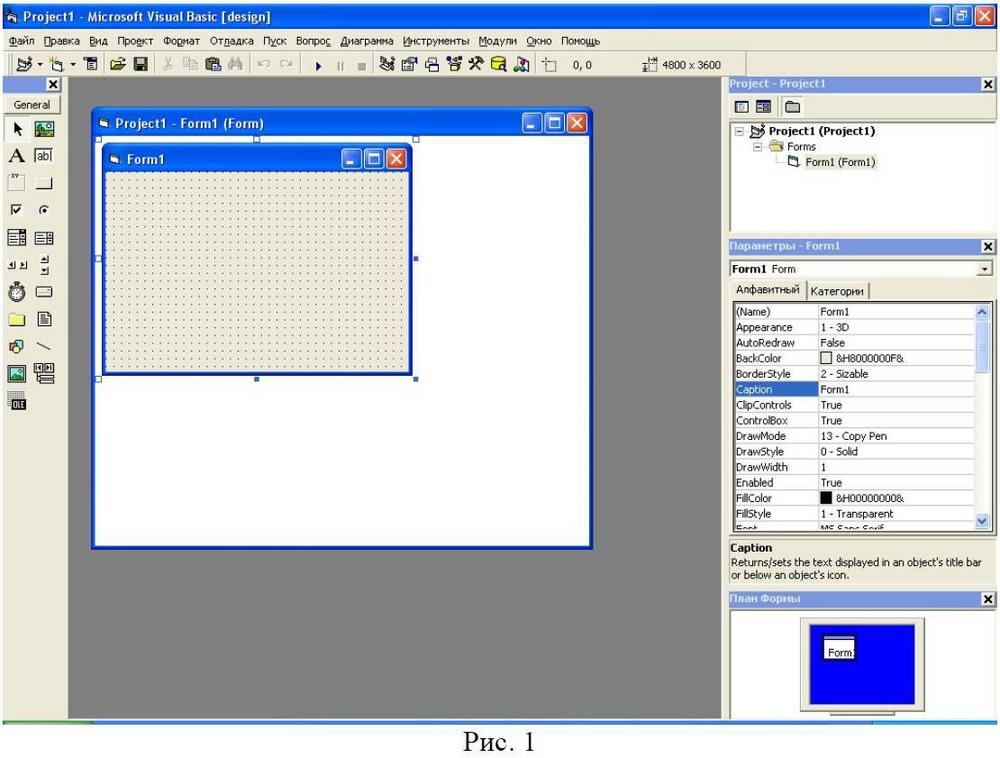Collapse the Forms folder in project tree
This screenshot has height=758, width=1000.
click(758, 147)
